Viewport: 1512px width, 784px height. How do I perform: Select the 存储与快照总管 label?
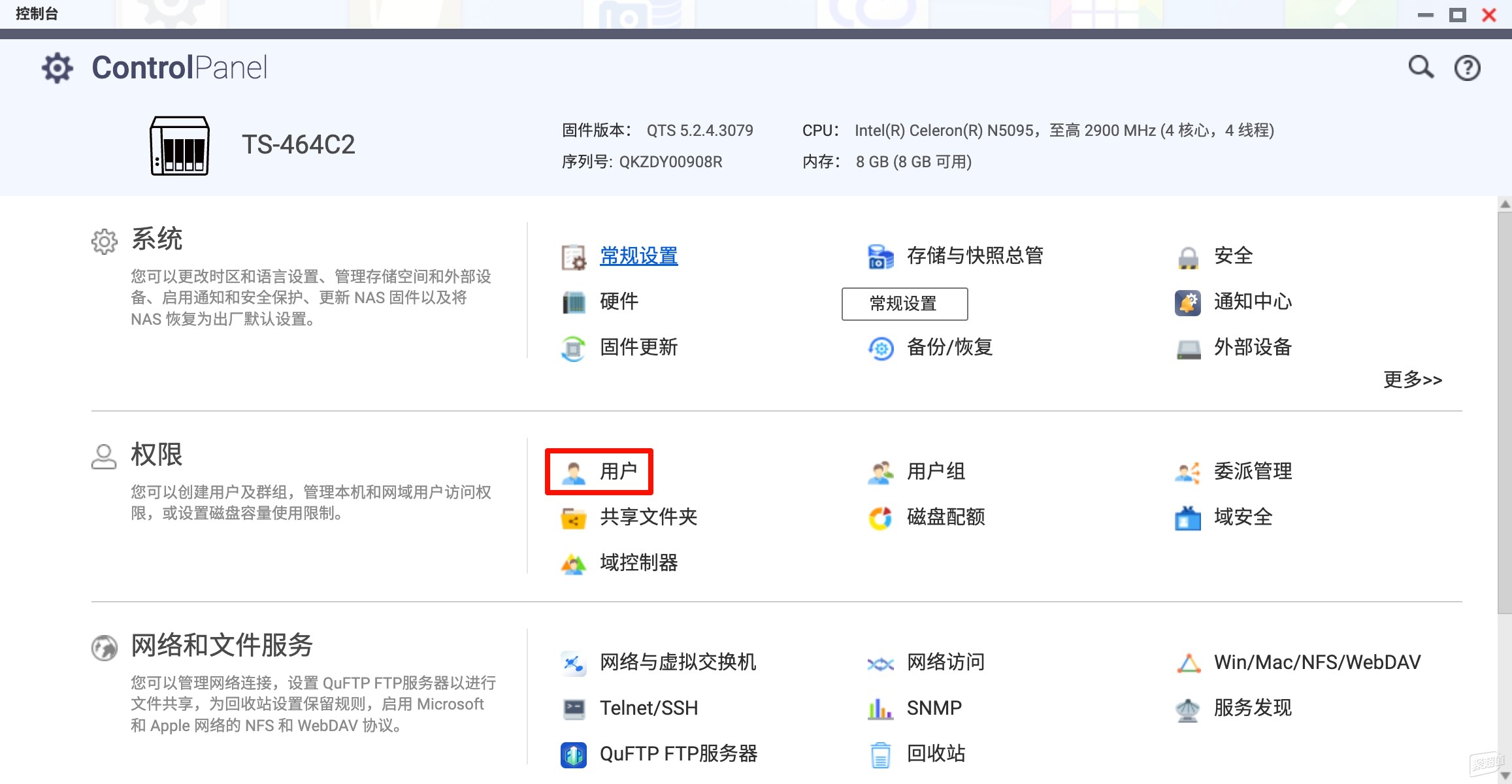pyautogui.click(x=975, y=255)
